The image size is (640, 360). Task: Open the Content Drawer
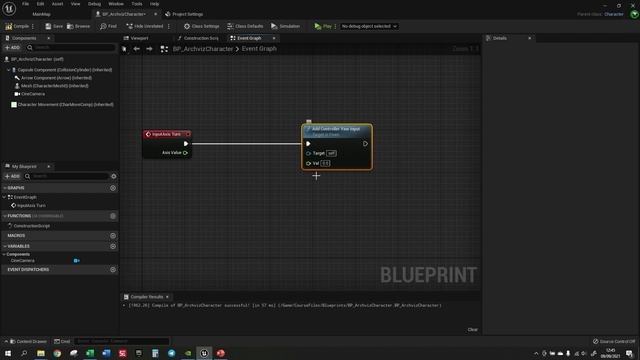click(27, 341)
